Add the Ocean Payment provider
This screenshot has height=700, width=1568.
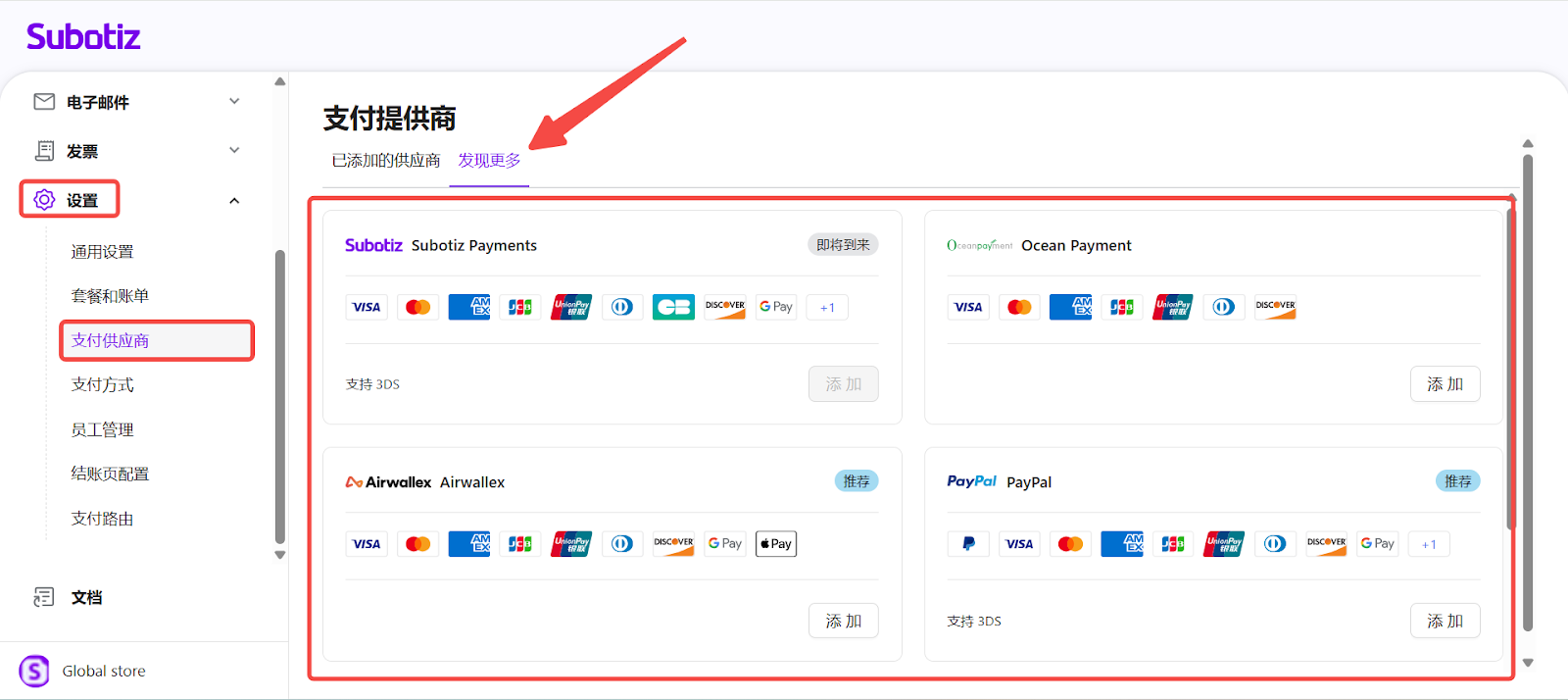click(1445, 384)
